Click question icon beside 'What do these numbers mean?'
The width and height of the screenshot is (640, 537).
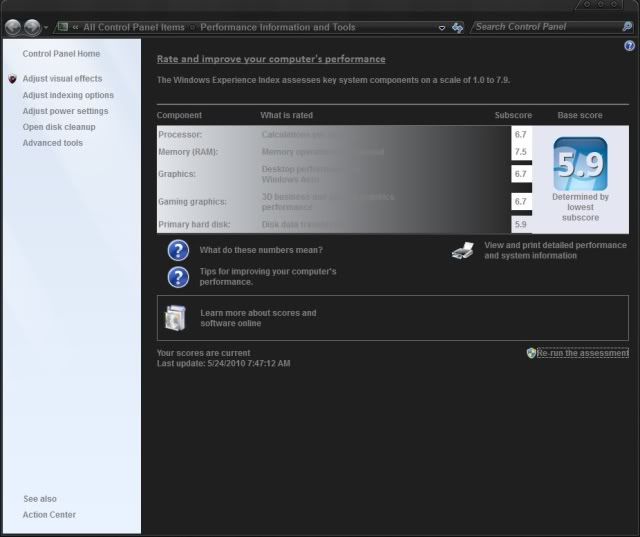(178, 250)
